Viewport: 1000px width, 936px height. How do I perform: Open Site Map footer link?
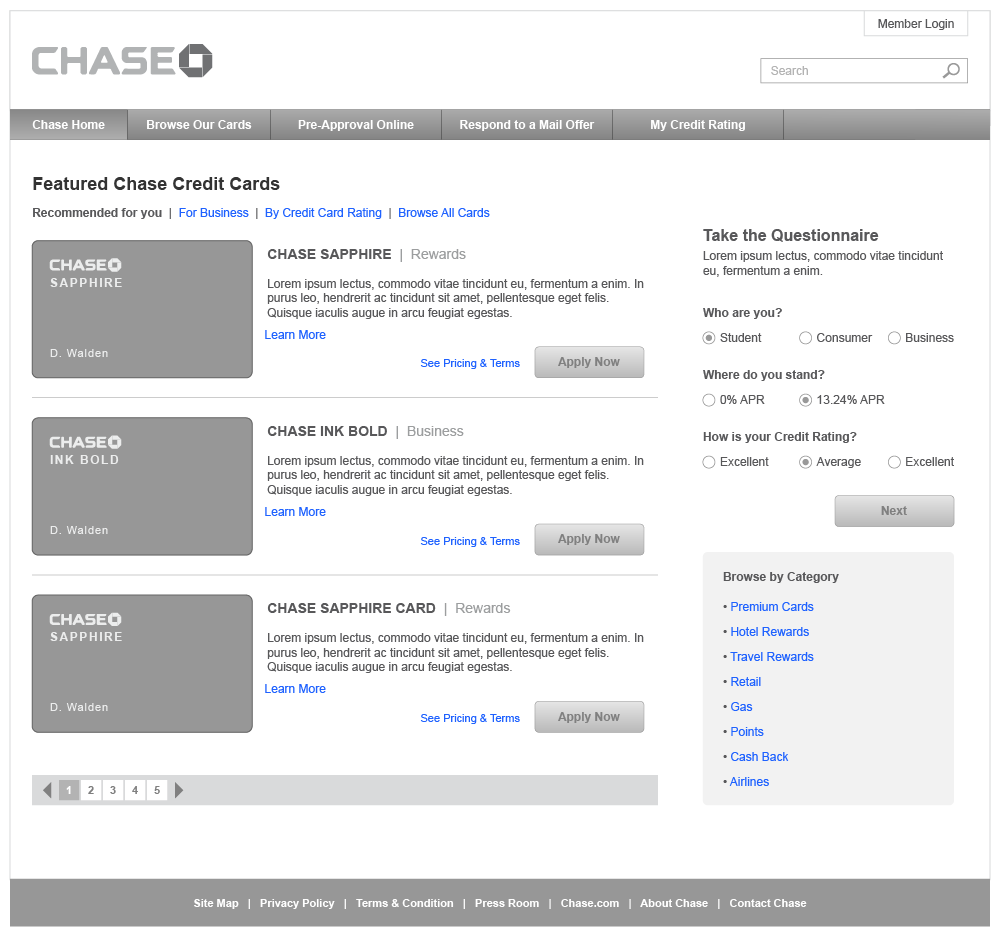pyautogui.click(x=216, y=903)
